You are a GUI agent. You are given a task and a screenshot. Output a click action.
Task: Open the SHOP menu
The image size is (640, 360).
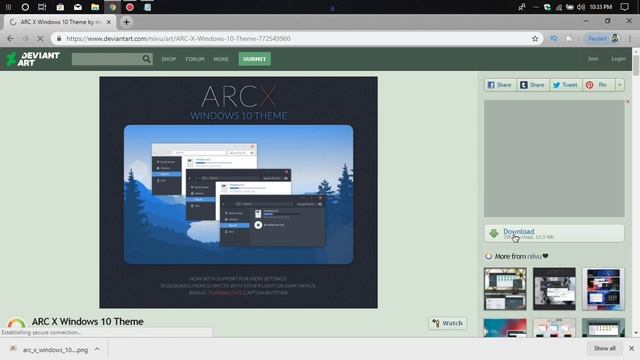click(168, 59)
